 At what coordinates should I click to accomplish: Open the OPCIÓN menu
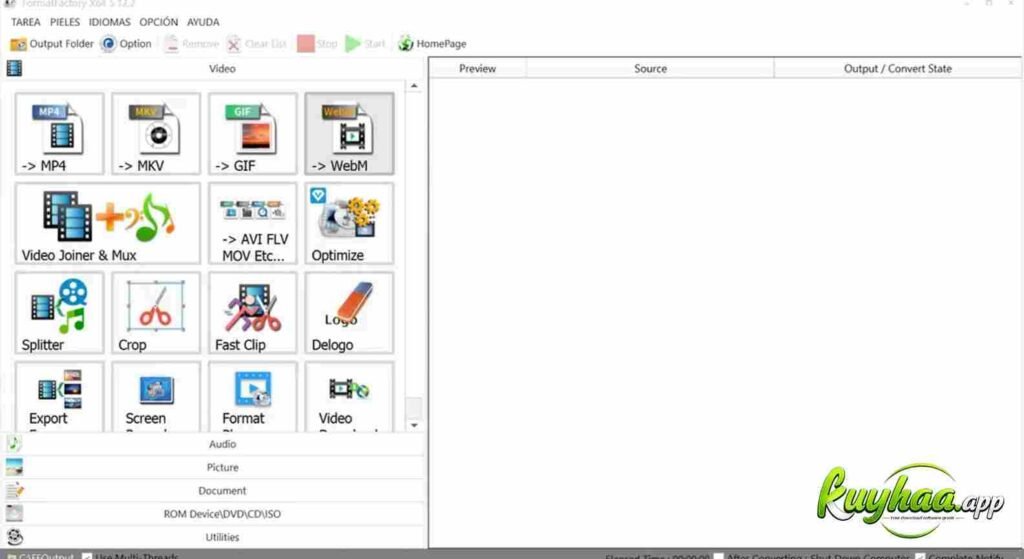point(159,22)
